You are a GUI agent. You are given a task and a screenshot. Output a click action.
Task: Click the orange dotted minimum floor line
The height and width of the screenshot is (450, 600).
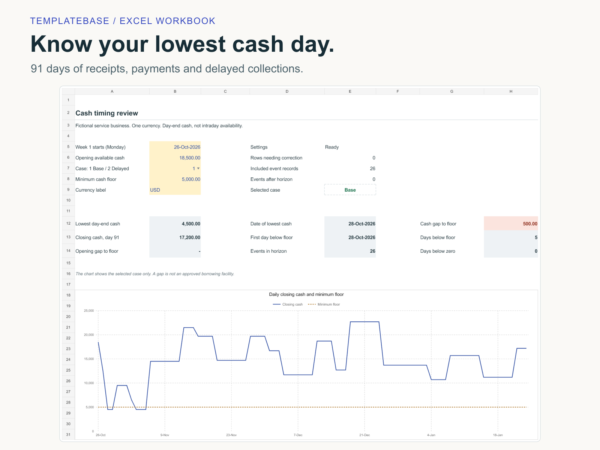click(312, 407)
